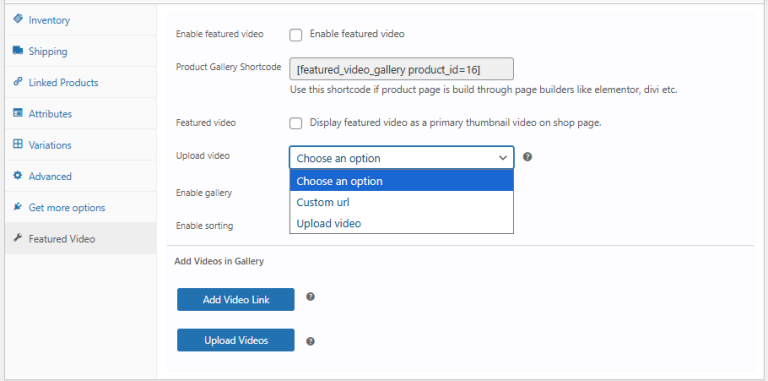Click the 'Enable sorting' label
Viewport: 768px width, 381px height.
point(204,226)
